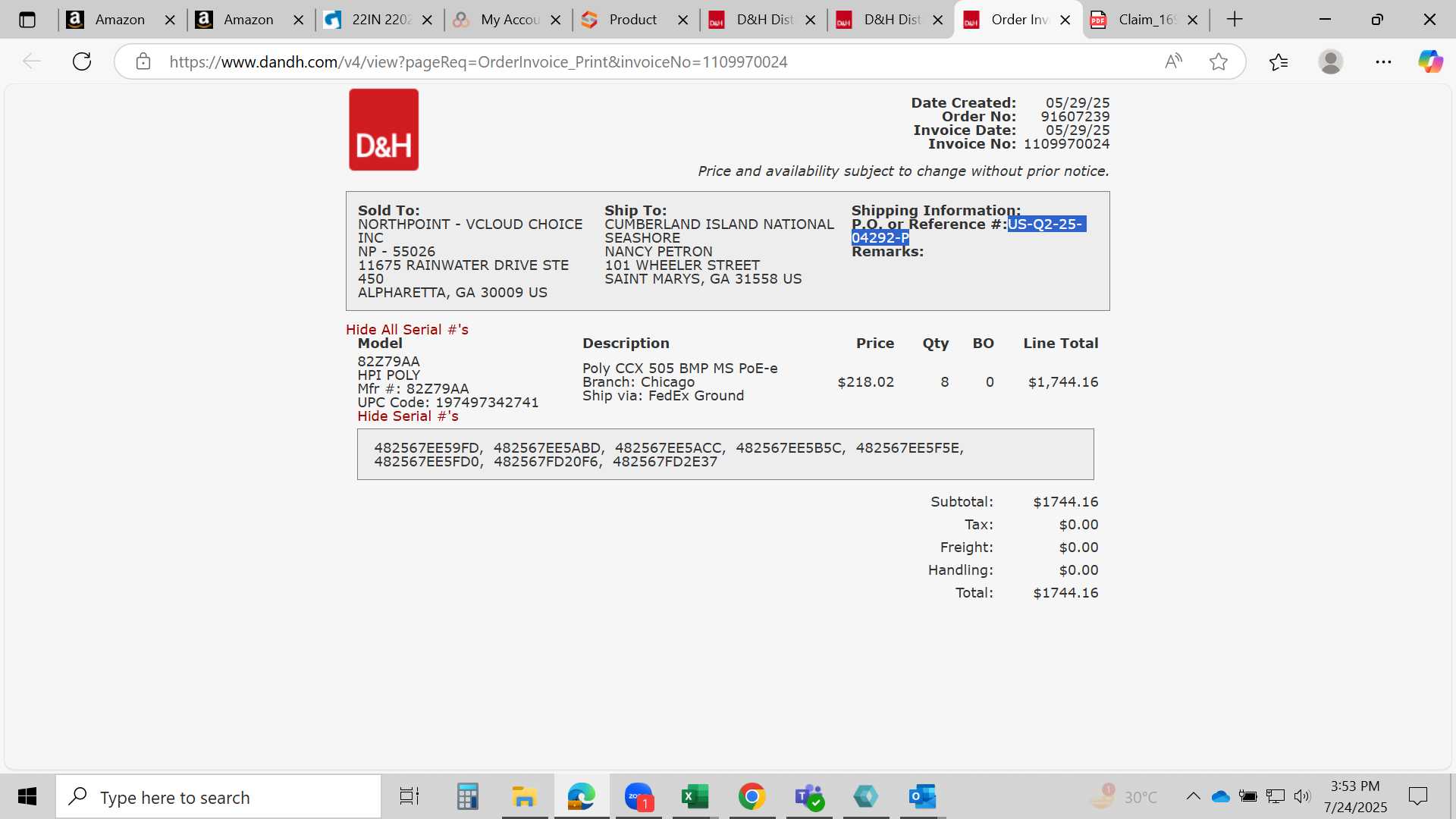Click the line total $1,744.16
This screenshot has height=819, width=1456.
pyautogui.click(x=1063, y=382)
